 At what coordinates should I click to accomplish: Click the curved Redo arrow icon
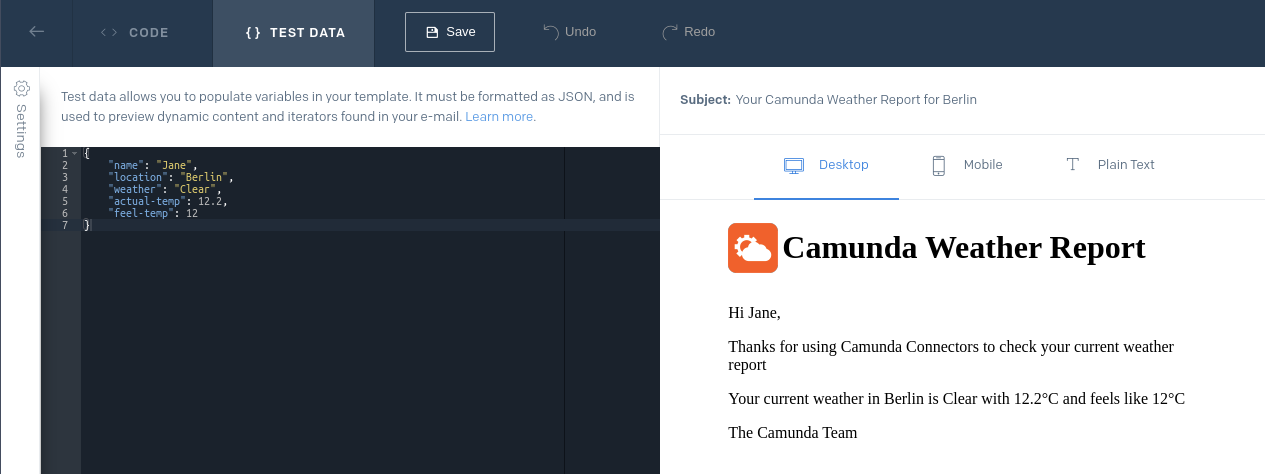click(670, 32)
